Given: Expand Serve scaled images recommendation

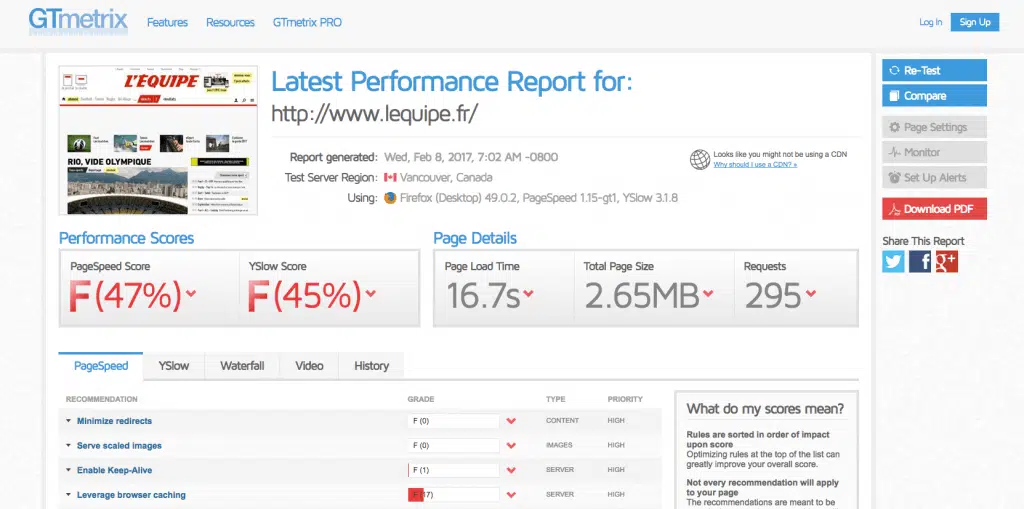Looking at the screenshot, I should [119, 446].
